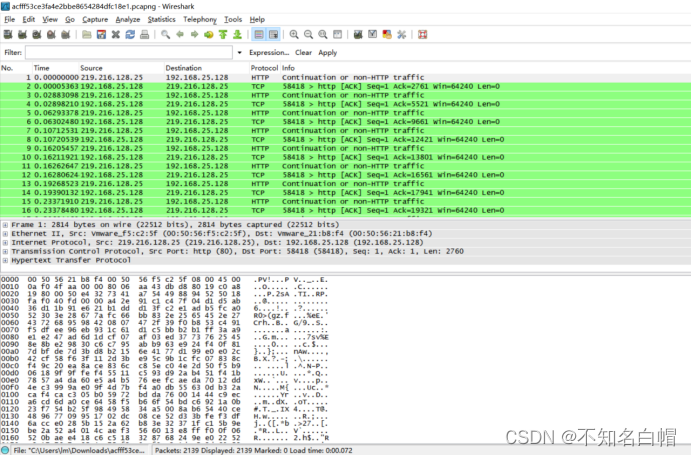The width and height of the screenshot is (691, 456).
Task: Select packet 1 Continuation row
Action: [x=346, y=77]
